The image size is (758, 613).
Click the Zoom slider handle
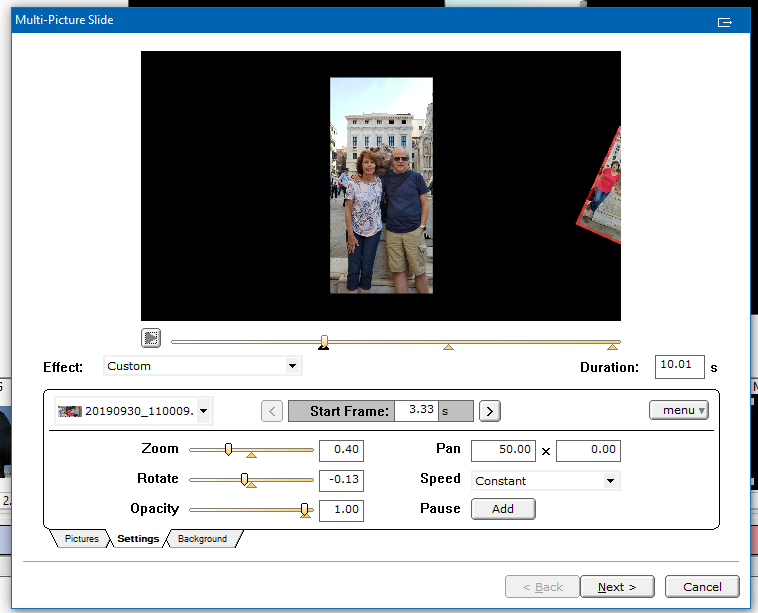(x=228, y=449)
